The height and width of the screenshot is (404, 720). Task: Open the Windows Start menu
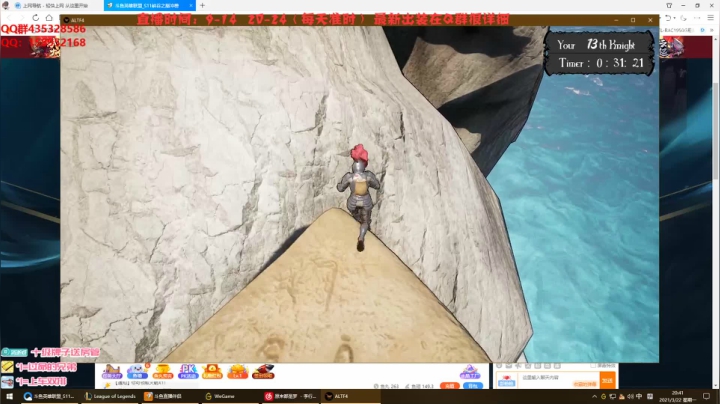tap(9, 396)
